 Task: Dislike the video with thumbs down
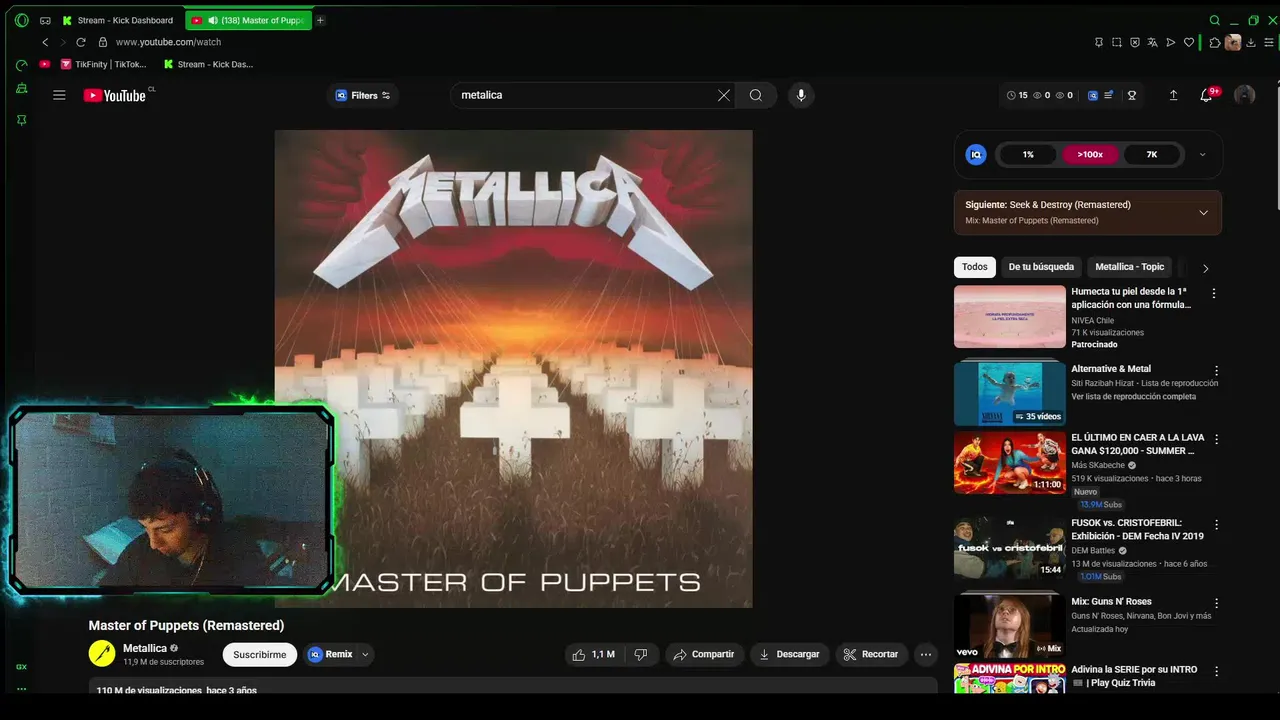point(641,654)
